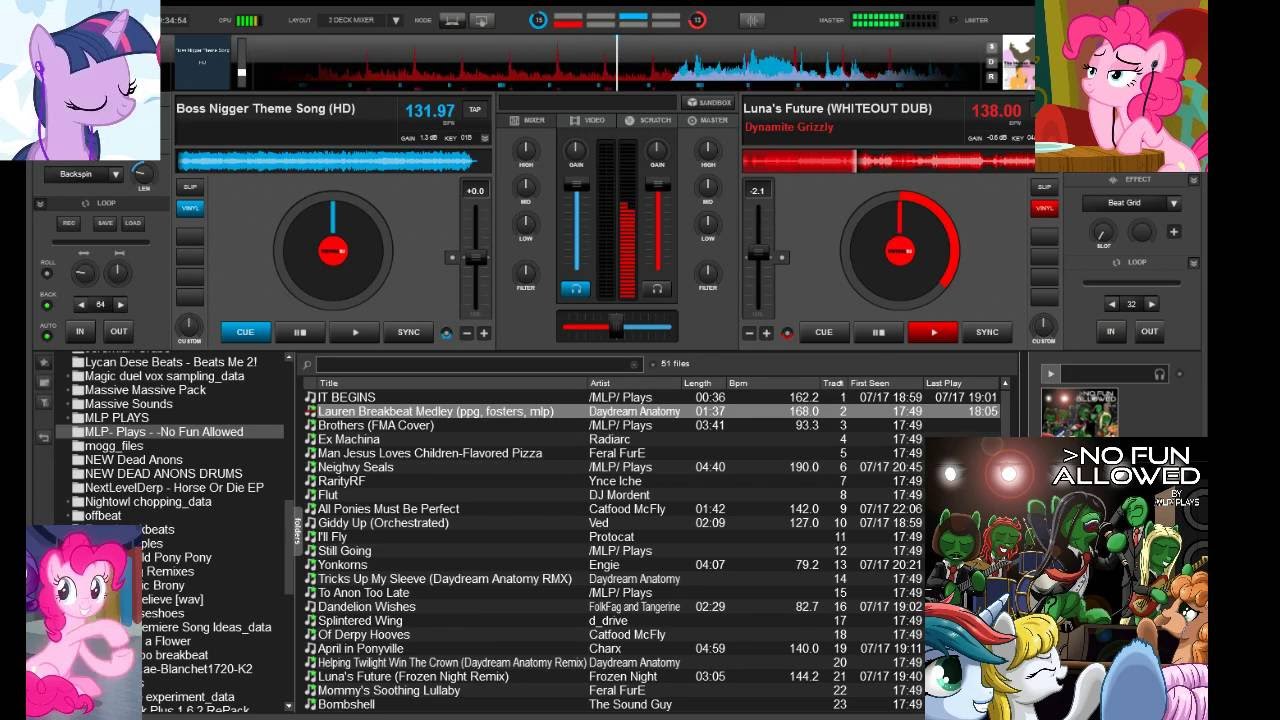1280x720 pixels.
Task: Click the first mode screen icon button
Action: pyautogui.click(x=453, y=20)
